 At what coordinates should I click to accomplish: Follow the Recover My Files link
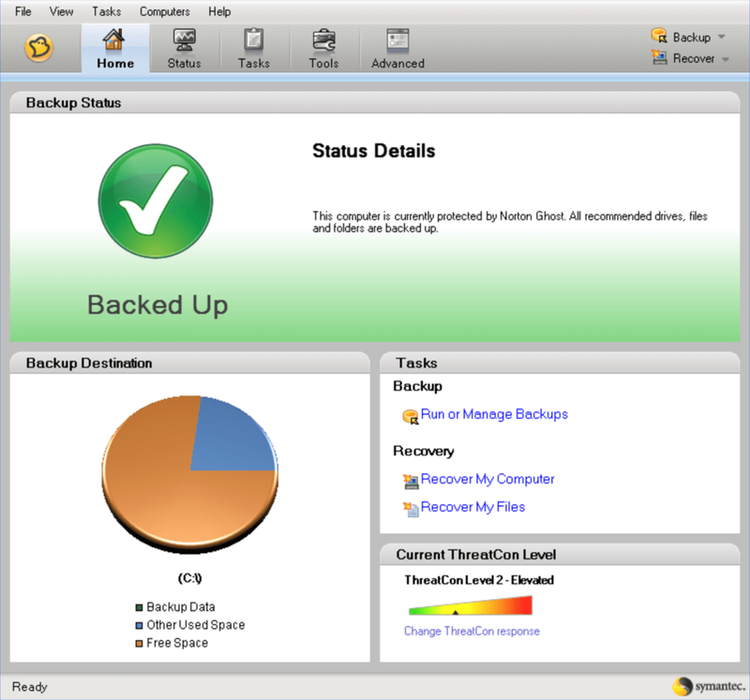pos(473,507)
